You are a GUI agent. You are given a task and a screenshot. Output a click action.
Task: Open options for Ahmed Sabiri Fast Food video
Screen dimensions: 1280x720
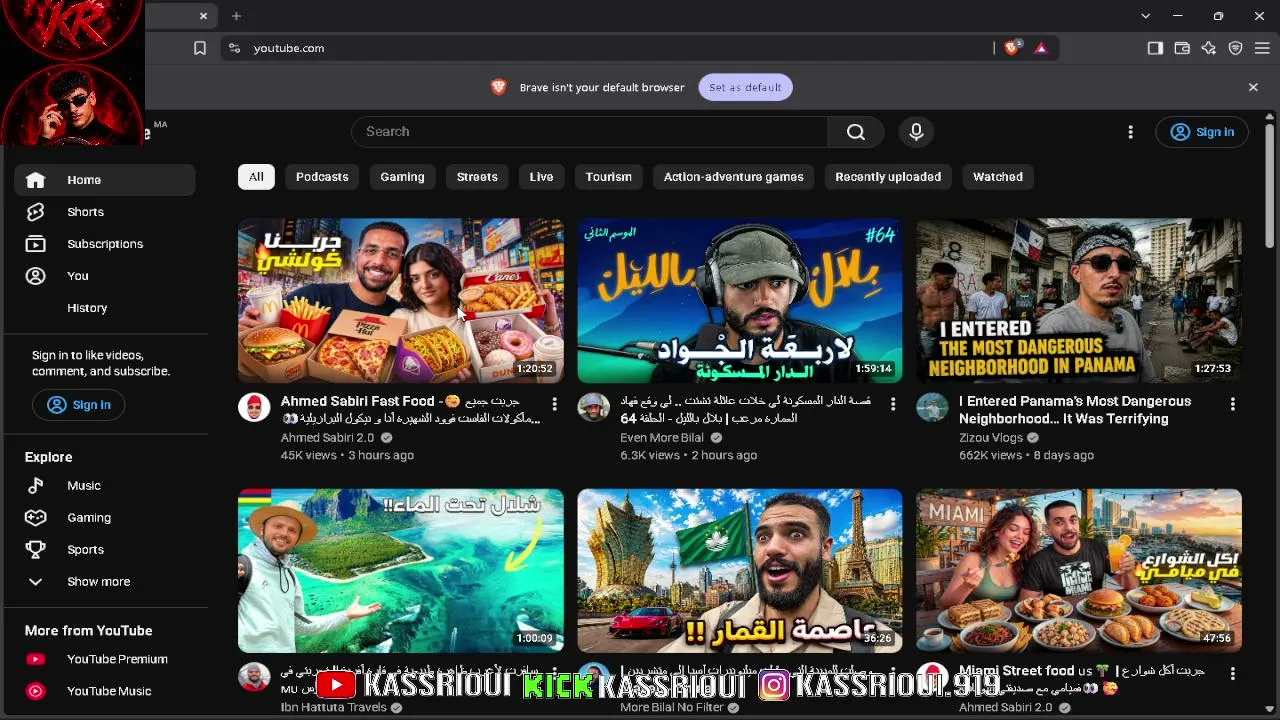click(554, 404)
